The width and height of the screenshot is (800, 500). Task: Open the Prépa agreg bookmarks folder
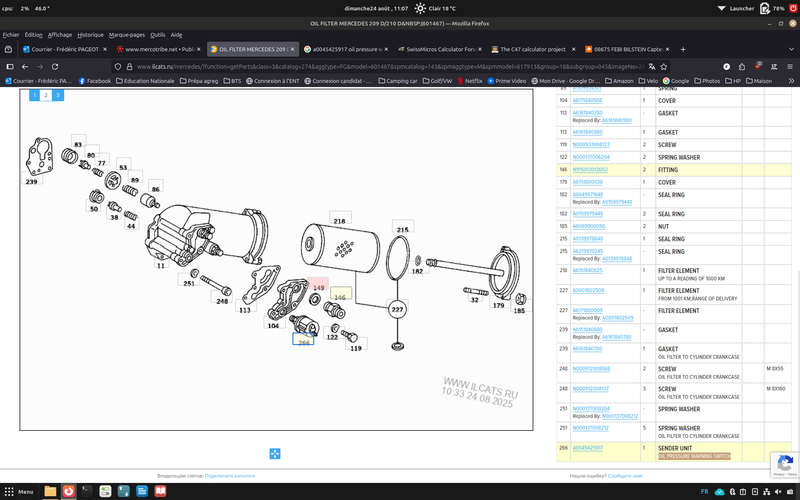[198, 81]
